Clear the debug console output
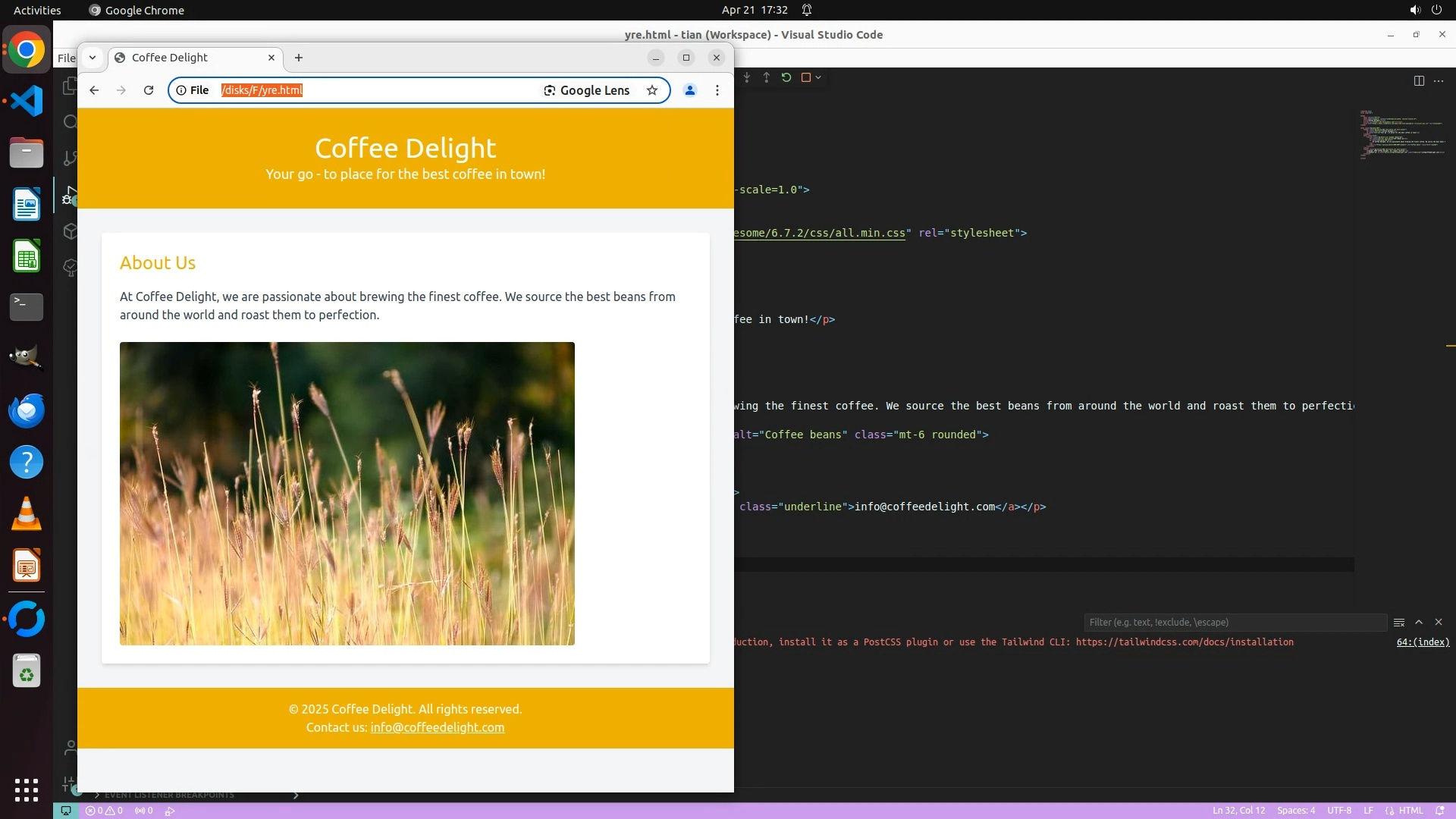 coord(1399,622)
